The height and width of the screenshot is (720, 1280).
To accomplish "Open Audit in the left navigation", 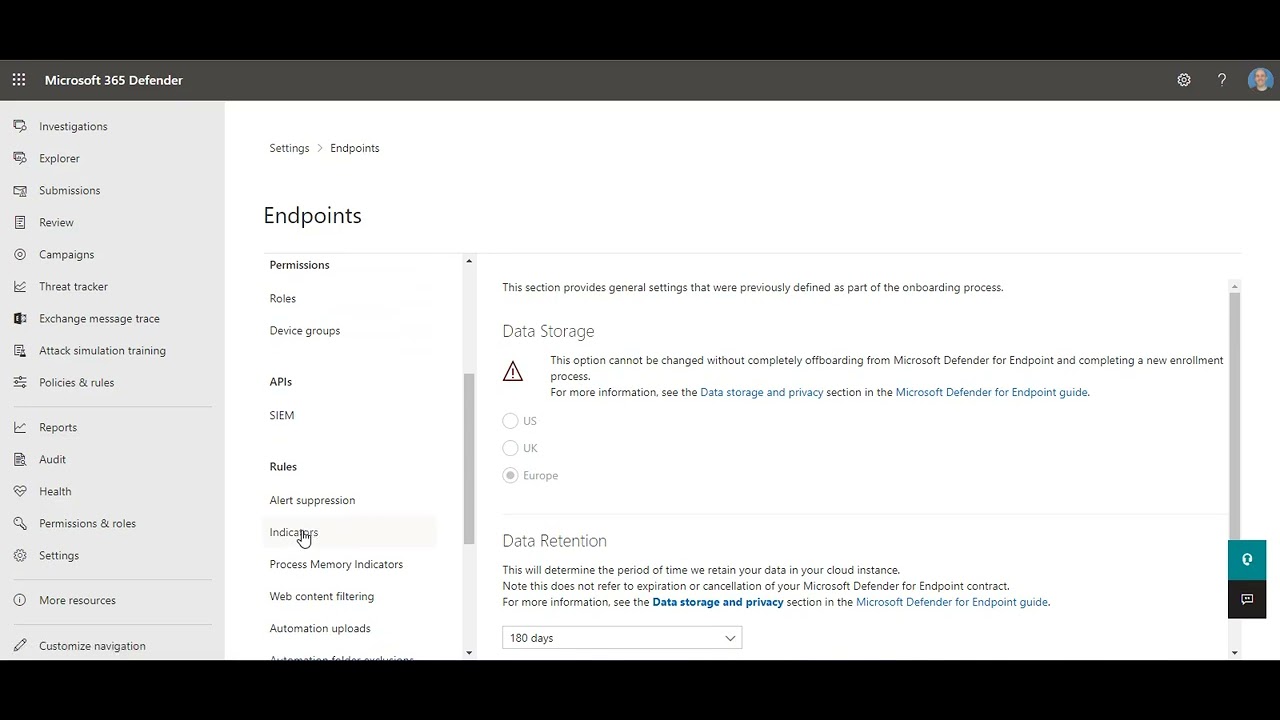I will coord(52,459).
